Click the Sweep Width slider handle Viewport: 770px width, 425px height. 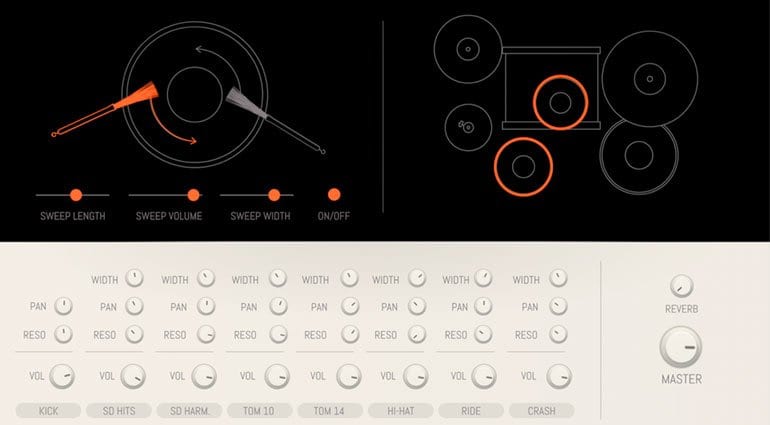[274, 195]
